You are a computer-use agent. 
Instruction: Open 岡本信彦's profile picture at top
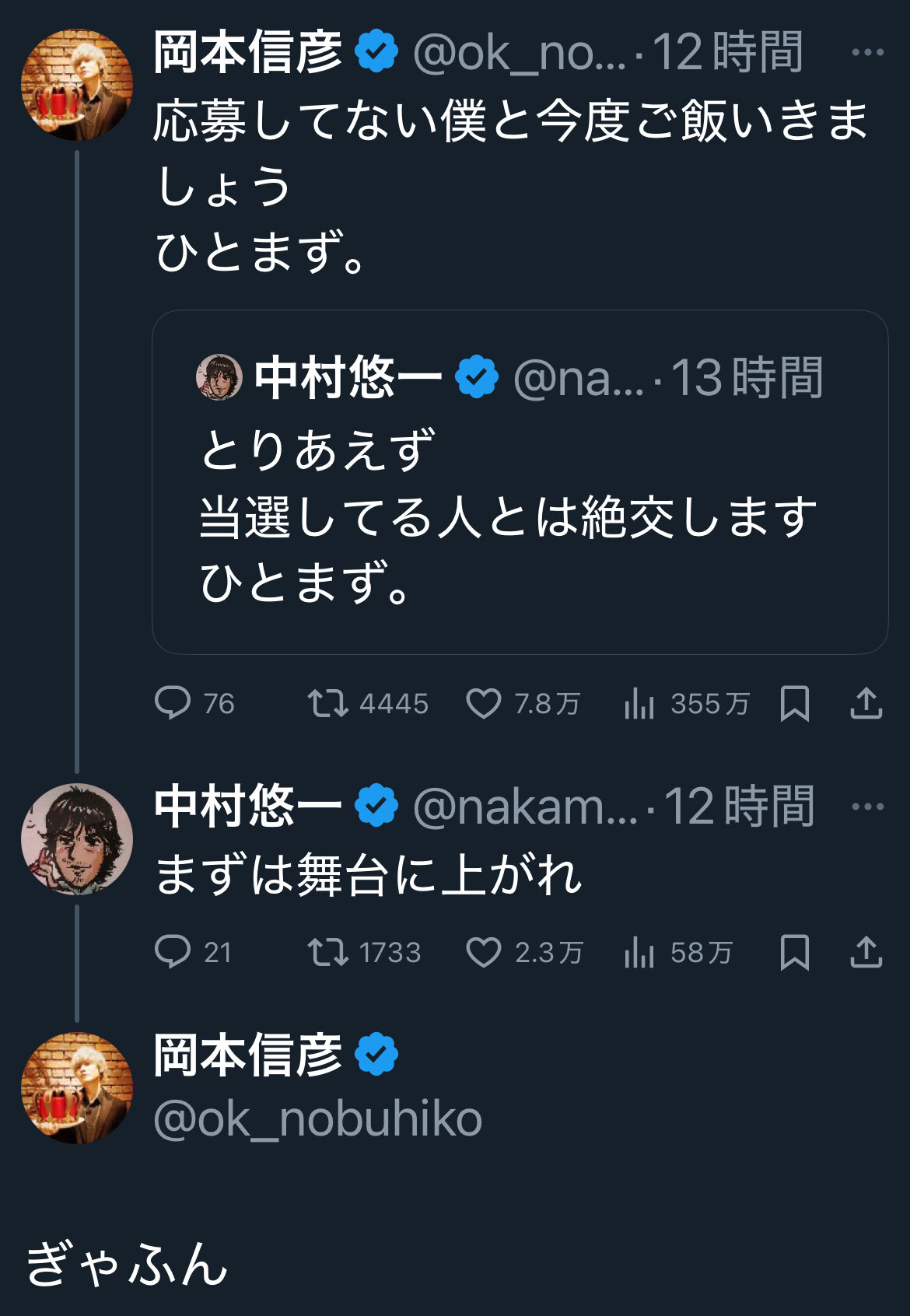[76, 84]
